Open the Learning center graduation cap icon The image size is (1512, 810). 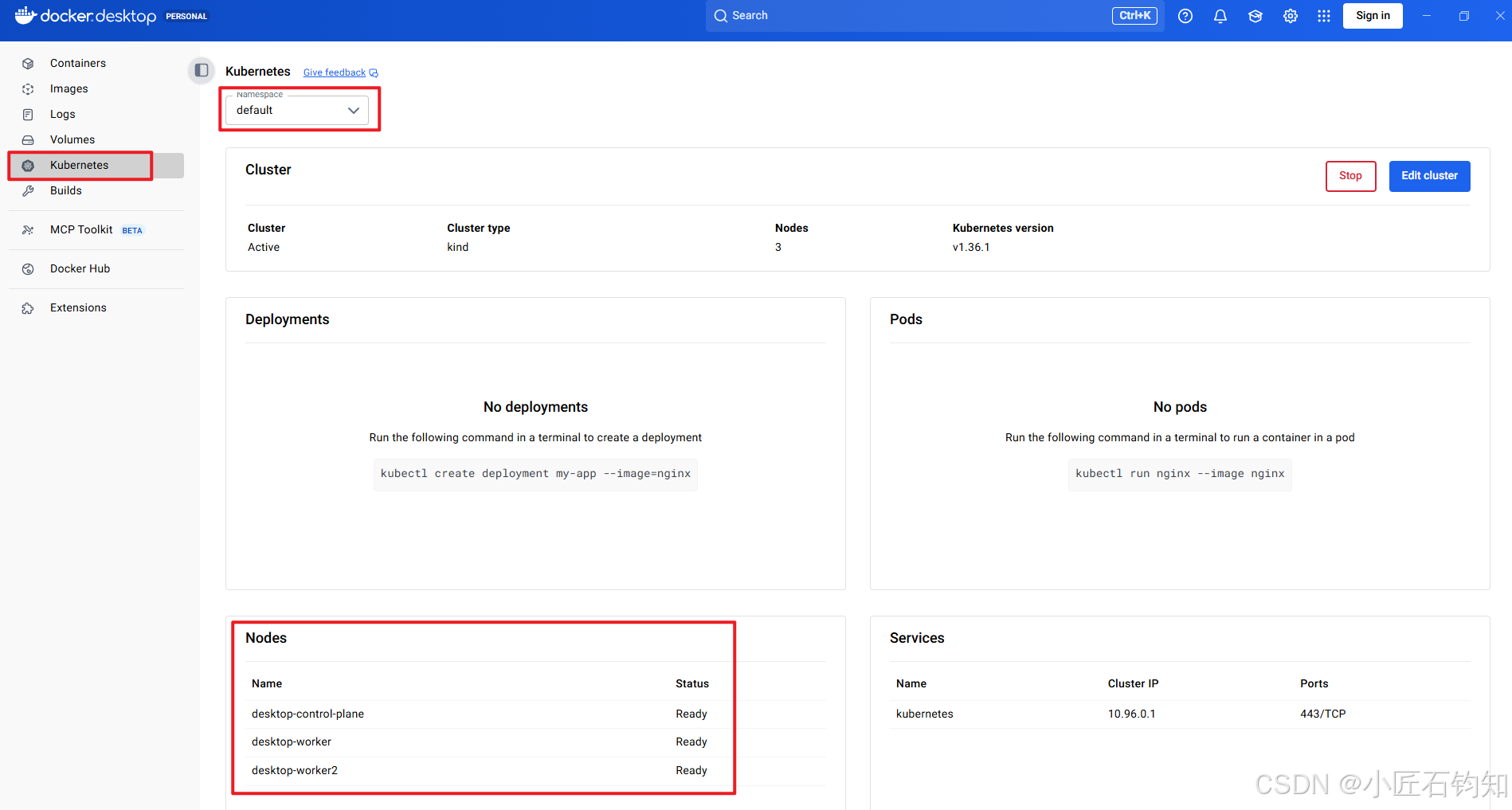pos(1255,16)
